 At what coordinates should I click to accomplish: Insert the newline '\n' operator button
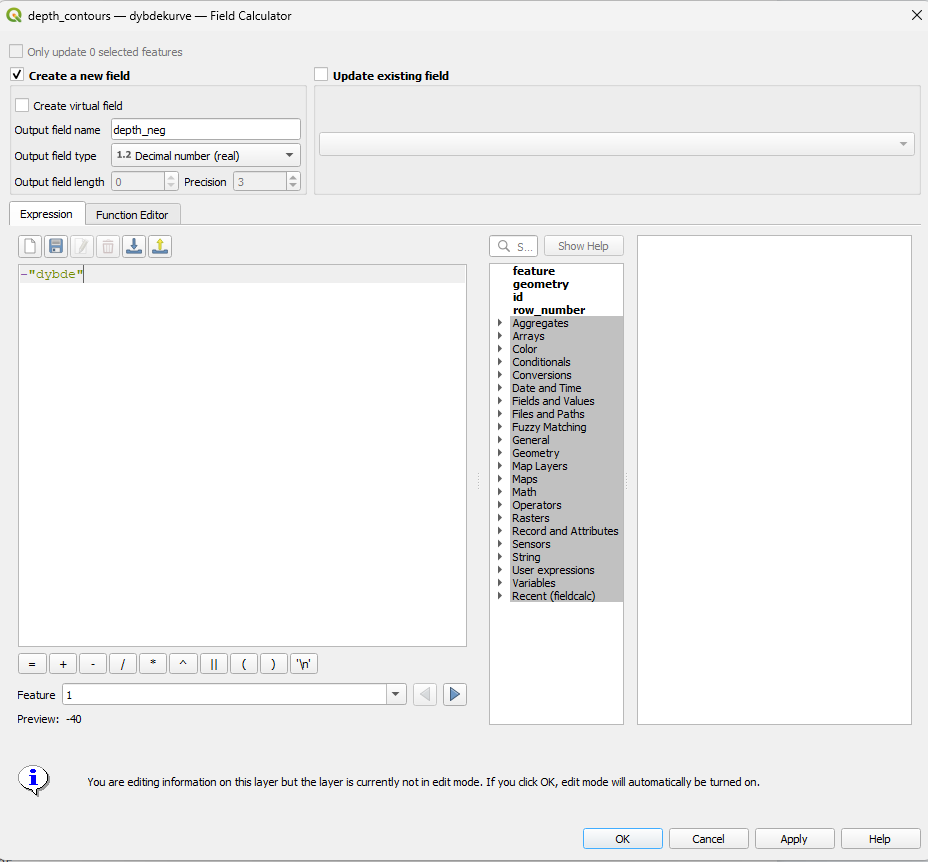(x=304, y=663)
